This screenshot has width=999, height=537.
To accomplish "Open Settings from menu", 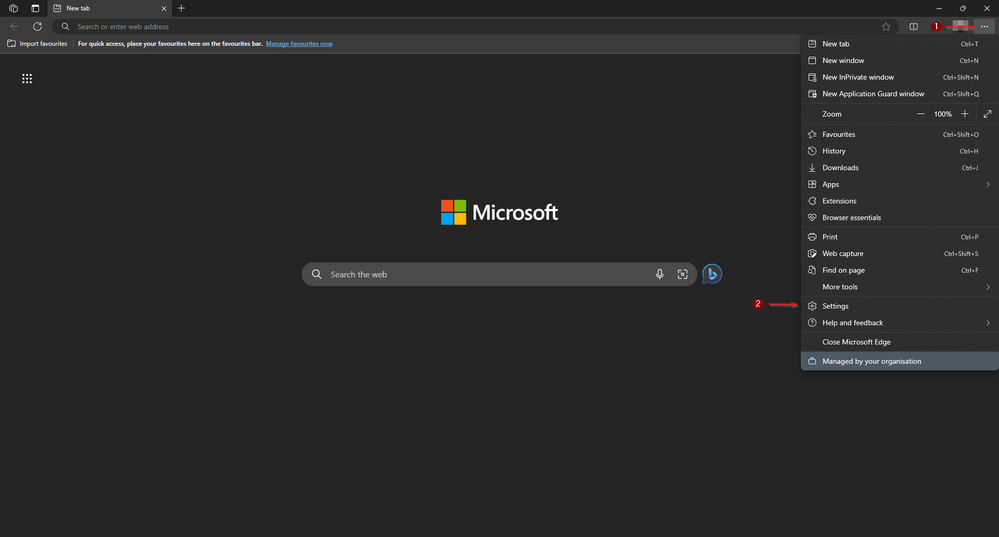I will 899,306.
